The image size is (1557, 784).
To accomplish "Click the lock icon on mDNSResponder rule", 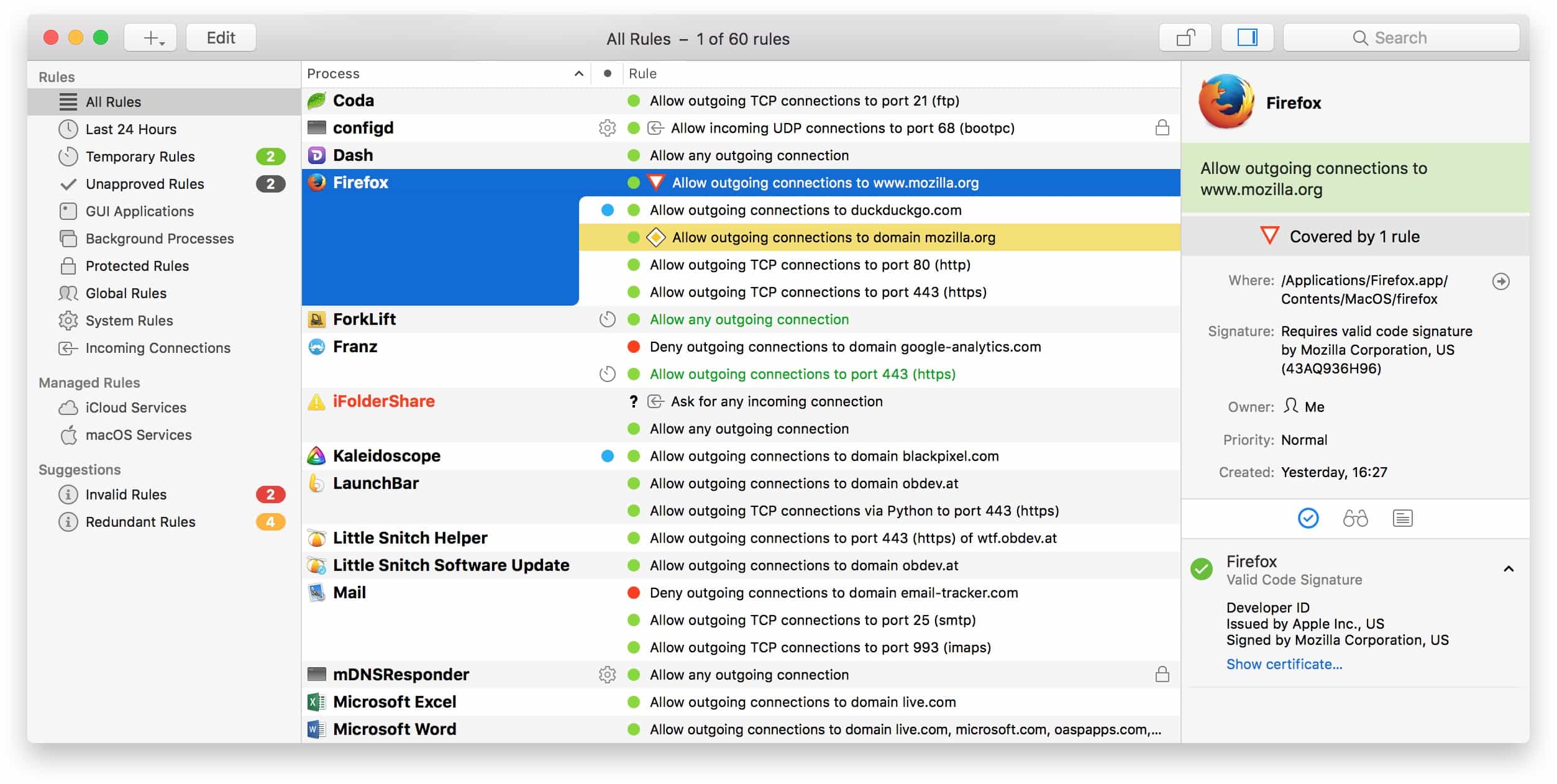I will [1162, 675].
